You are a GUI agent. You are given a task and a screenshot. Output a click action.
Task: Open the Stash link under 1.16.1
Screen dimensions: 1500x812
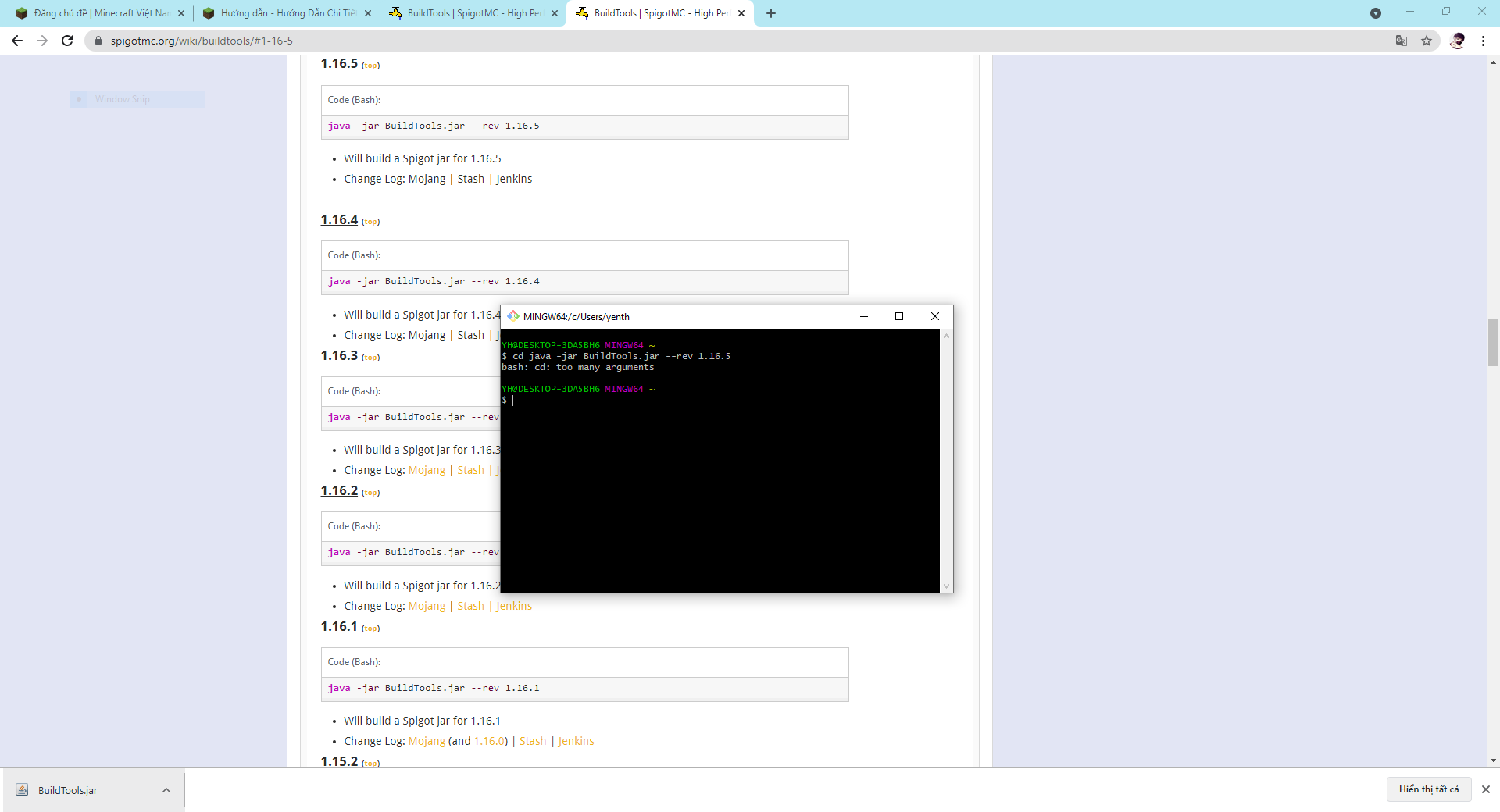pyautogui.click(x=533, y=741)
